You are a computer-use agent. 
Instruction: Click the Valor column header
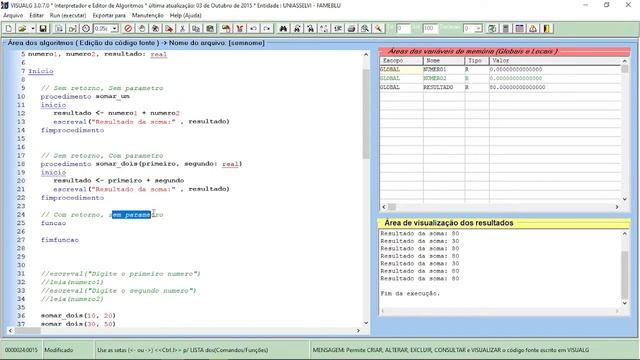[555, 60]
